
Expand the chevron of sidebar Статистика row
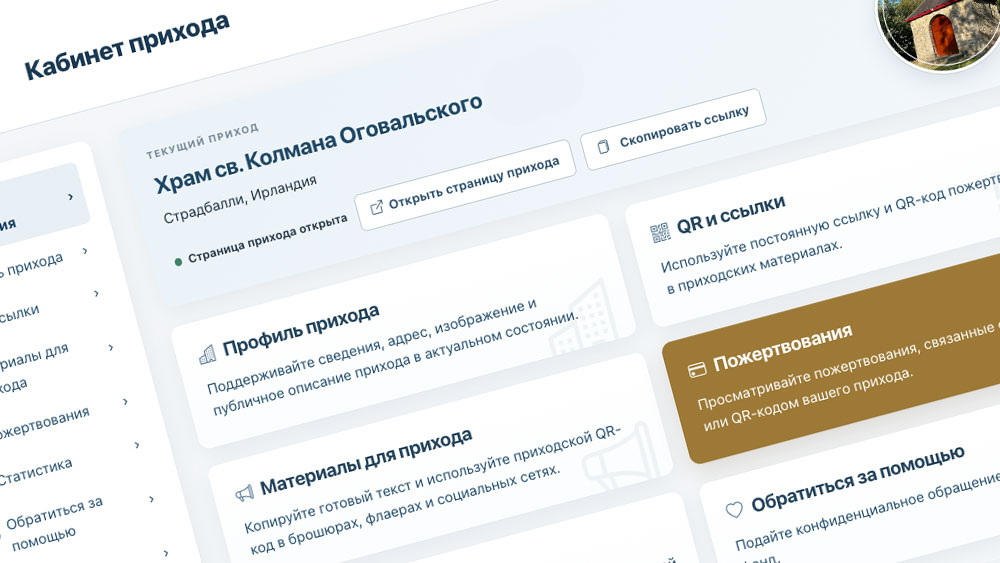tap(137, 445)
